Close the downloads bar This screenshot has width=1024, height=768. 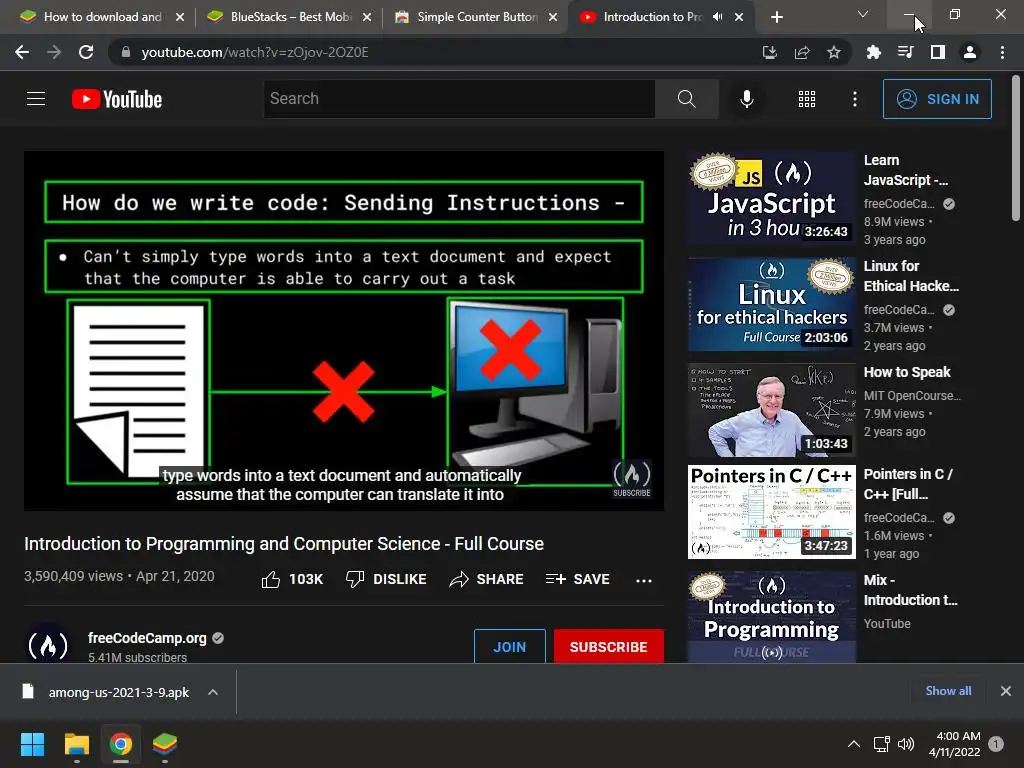pos(1006,691)
